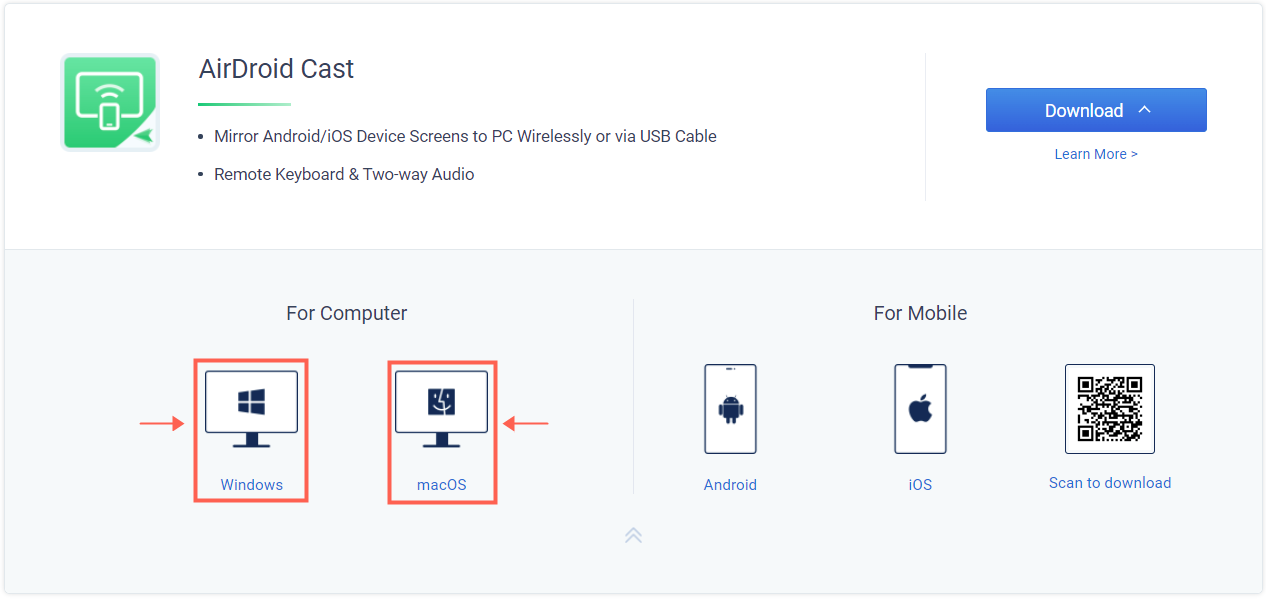Click the green AirDroid Cast app icon
The width and height of the screenshot is (1266, 600).
(x=110, y=102)
